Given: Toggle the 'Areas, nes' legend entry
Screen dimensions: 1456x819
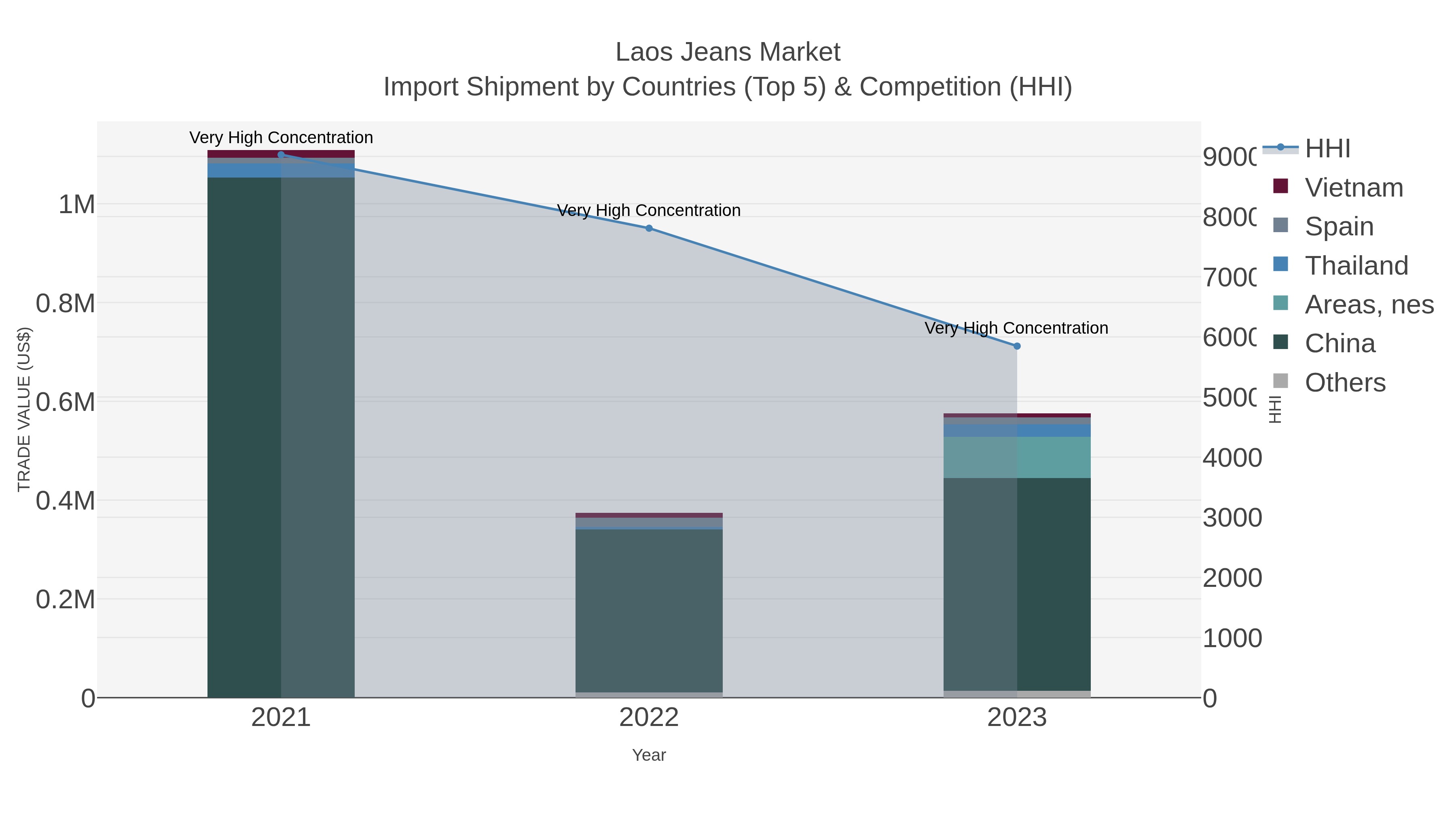Looking at the screenshot, I should 1354,305.
